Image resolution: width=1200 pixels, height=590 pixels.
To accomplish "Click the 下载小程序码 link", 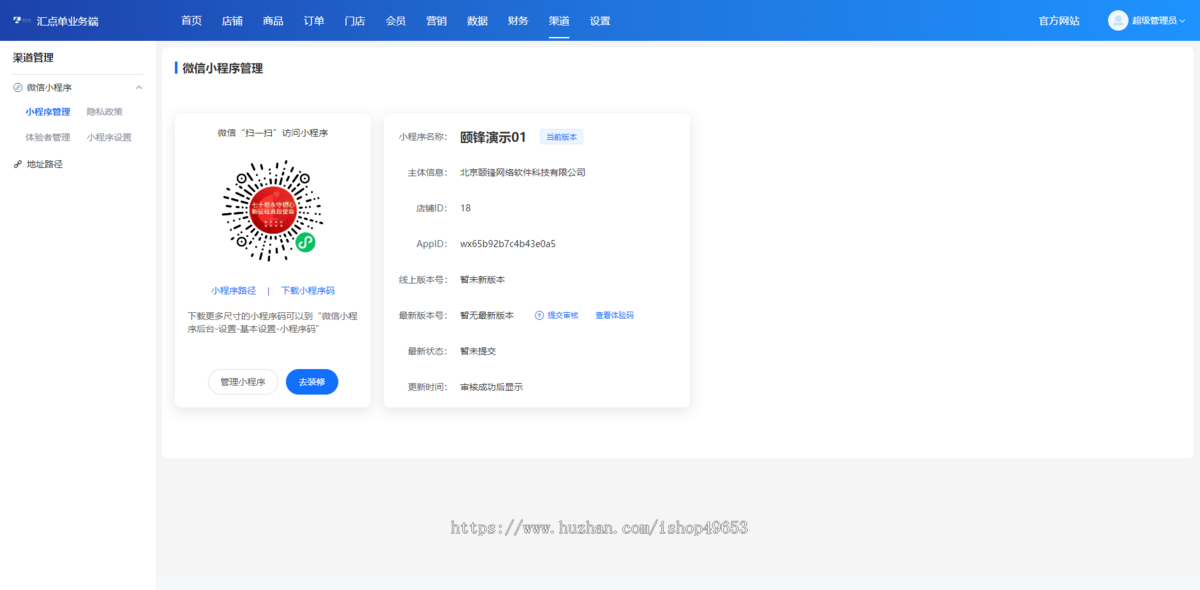I will (x=308, y=291).
